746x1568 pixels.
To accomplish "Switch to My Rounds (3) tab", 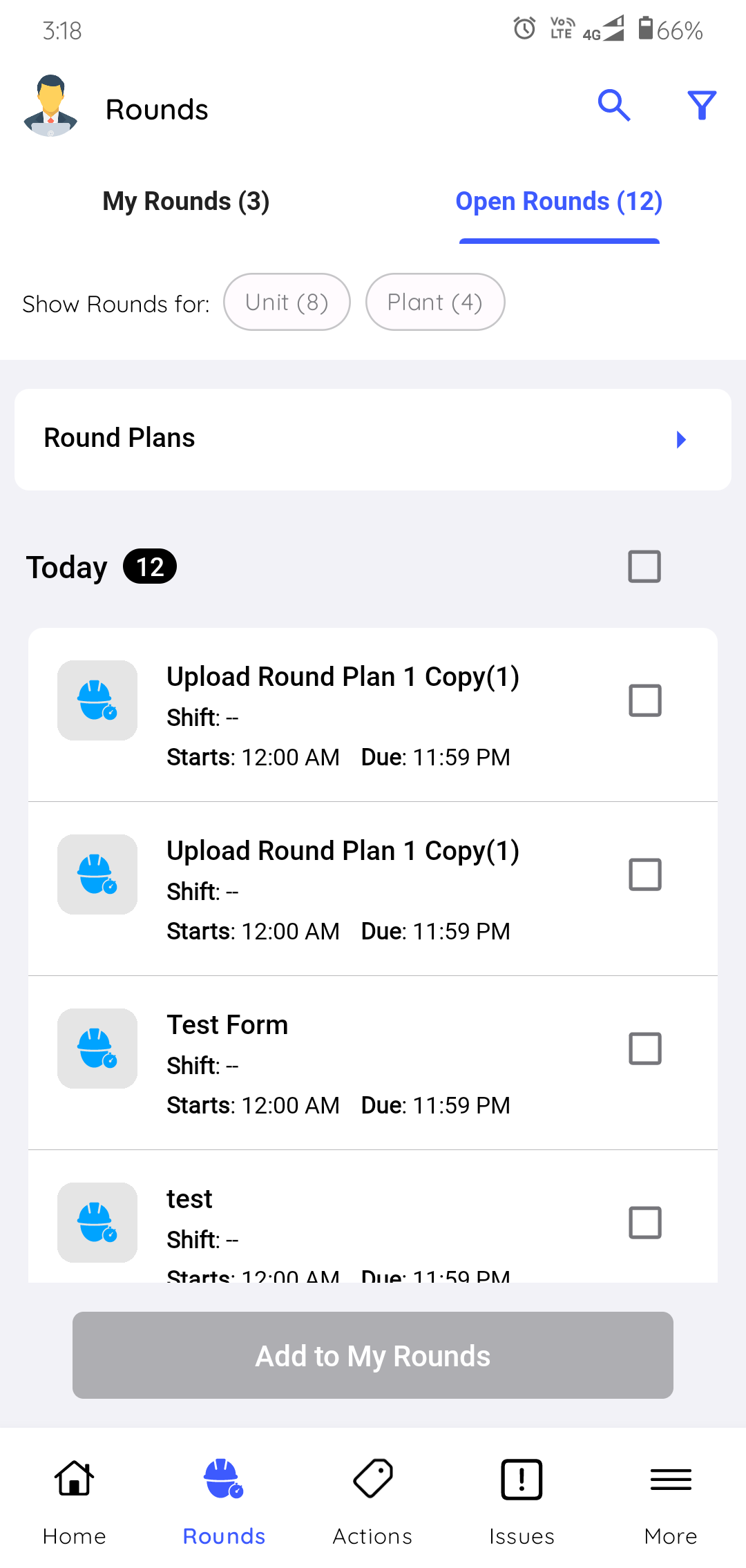I will [186, 202].
